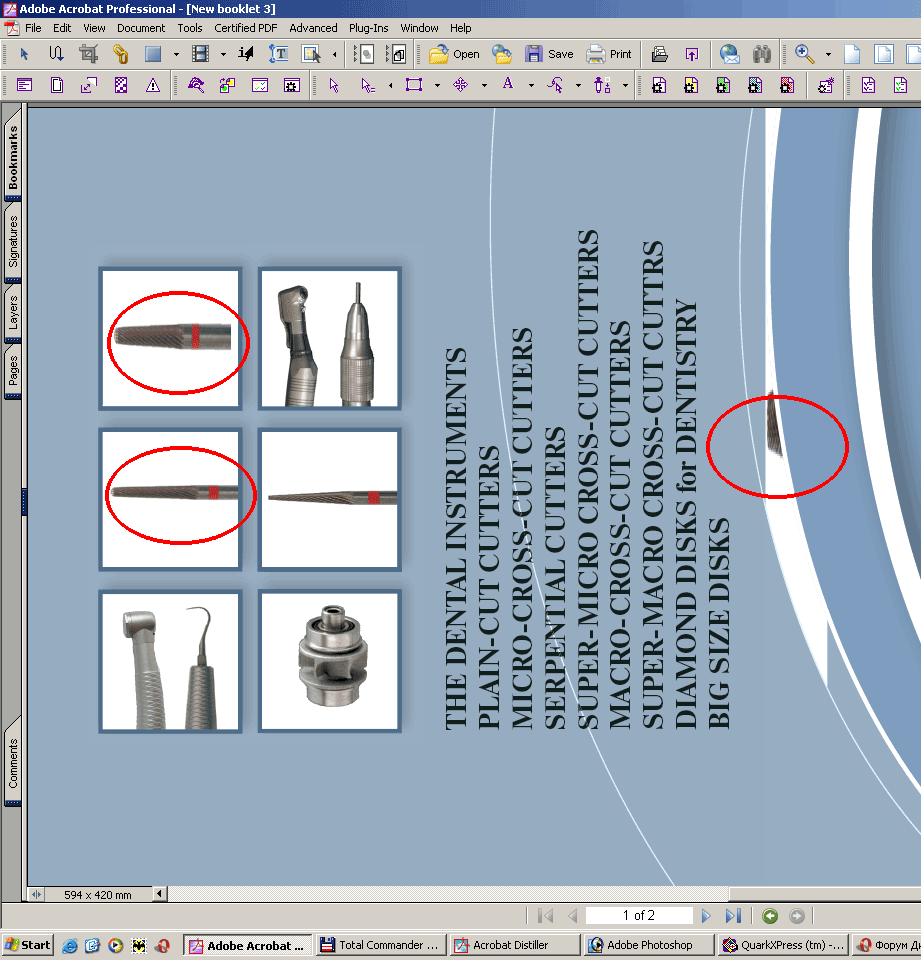The height and width of the screenshot is (960, 921).
Task: Click the horizontal scrollbar left arrow
Action: [159, 894]
